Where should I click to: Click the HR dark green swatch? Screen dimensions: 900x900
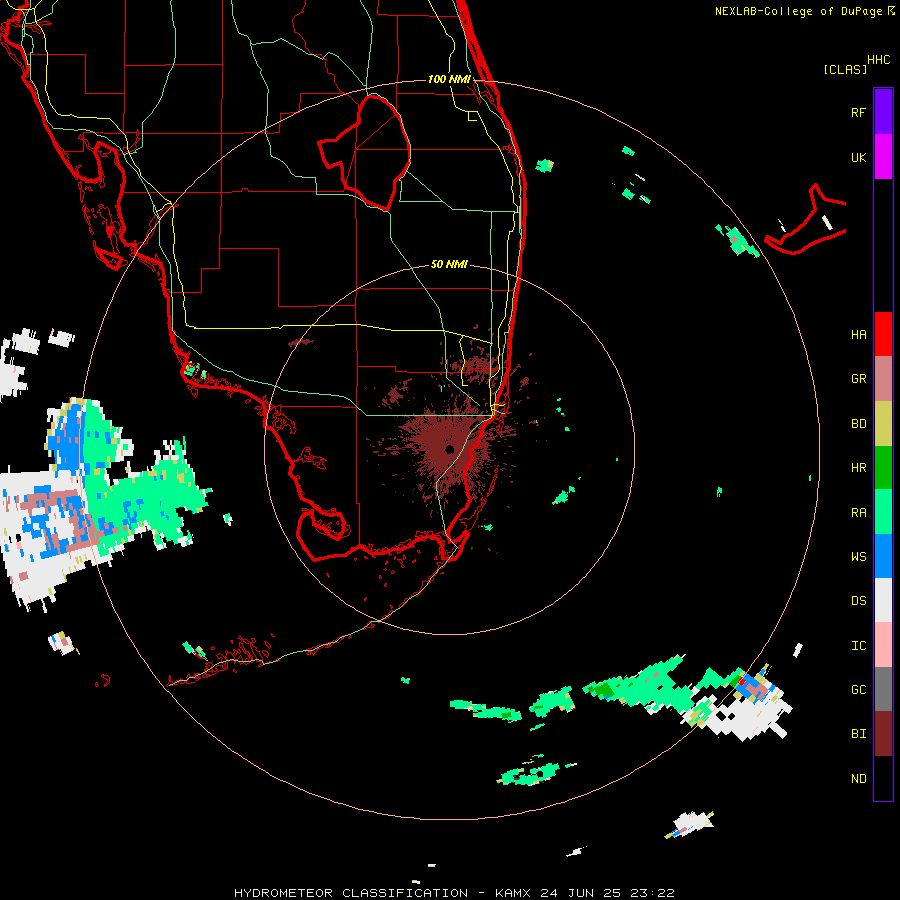pyautogui.click(x=883, y=468)
